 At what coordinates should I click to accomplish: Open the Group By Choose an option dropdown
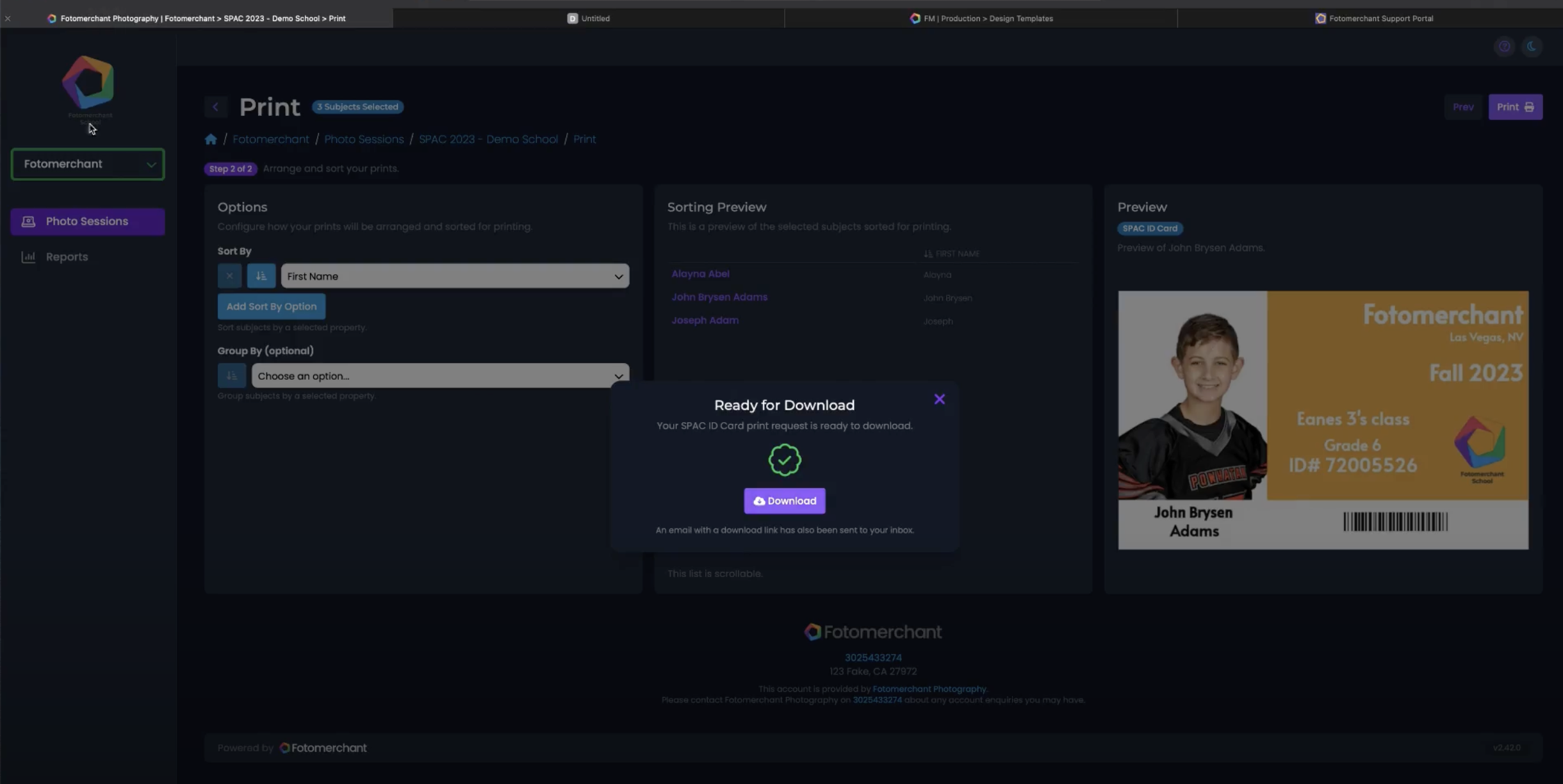point(440,376)
